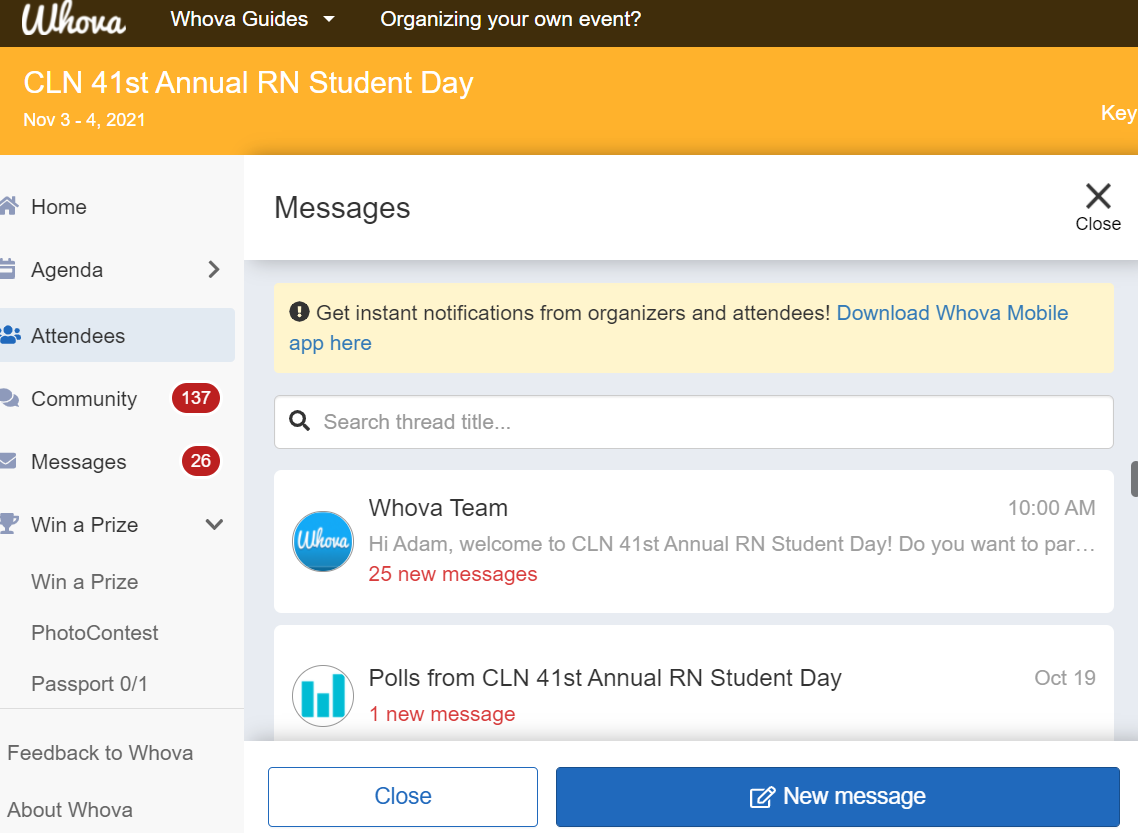Open the Whova Guides dropdown
This screenshot has width=1138, height=833.
point(253,19)
